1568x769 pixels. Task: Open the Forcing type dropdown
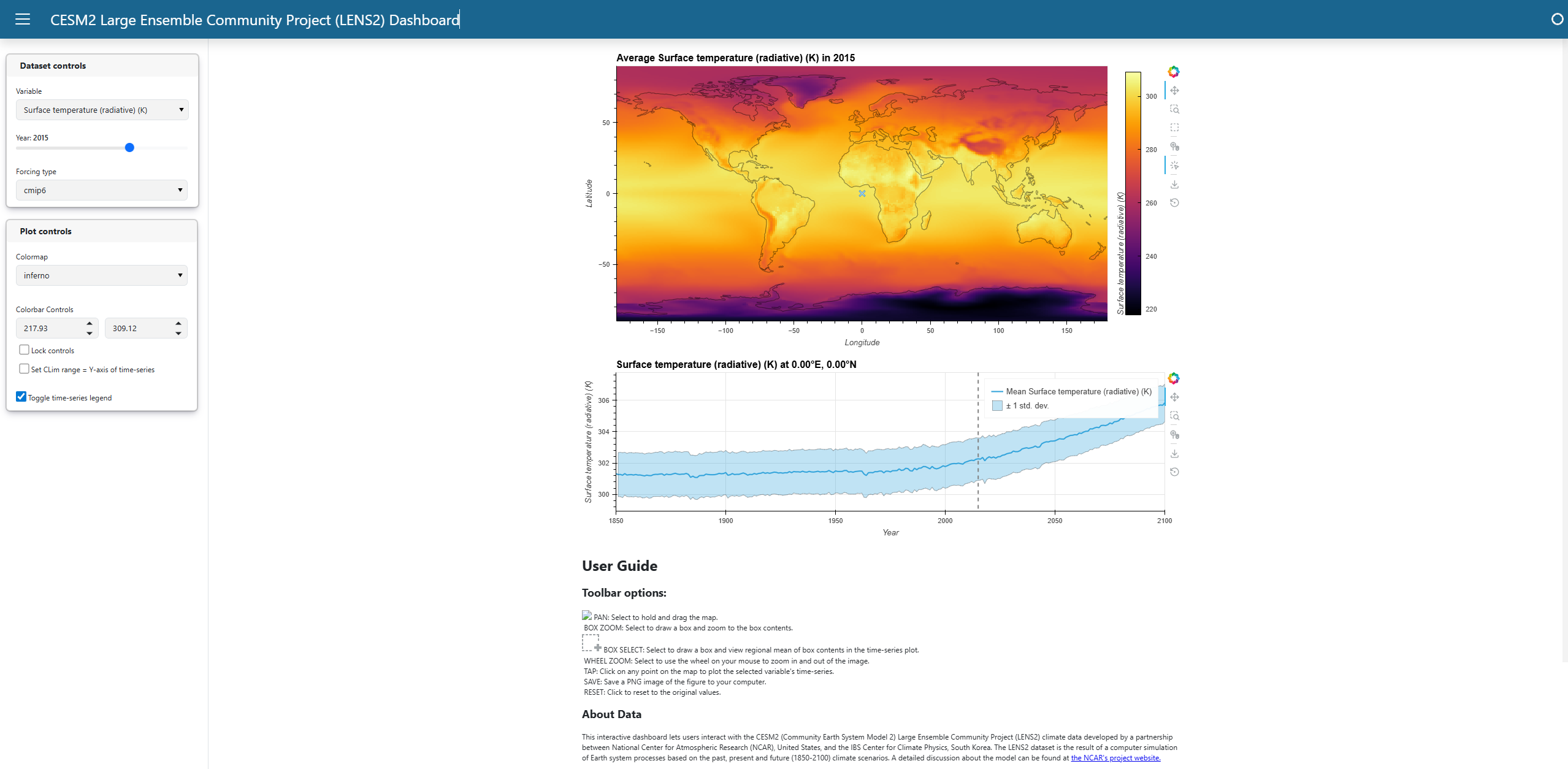(x=102, y=190)
